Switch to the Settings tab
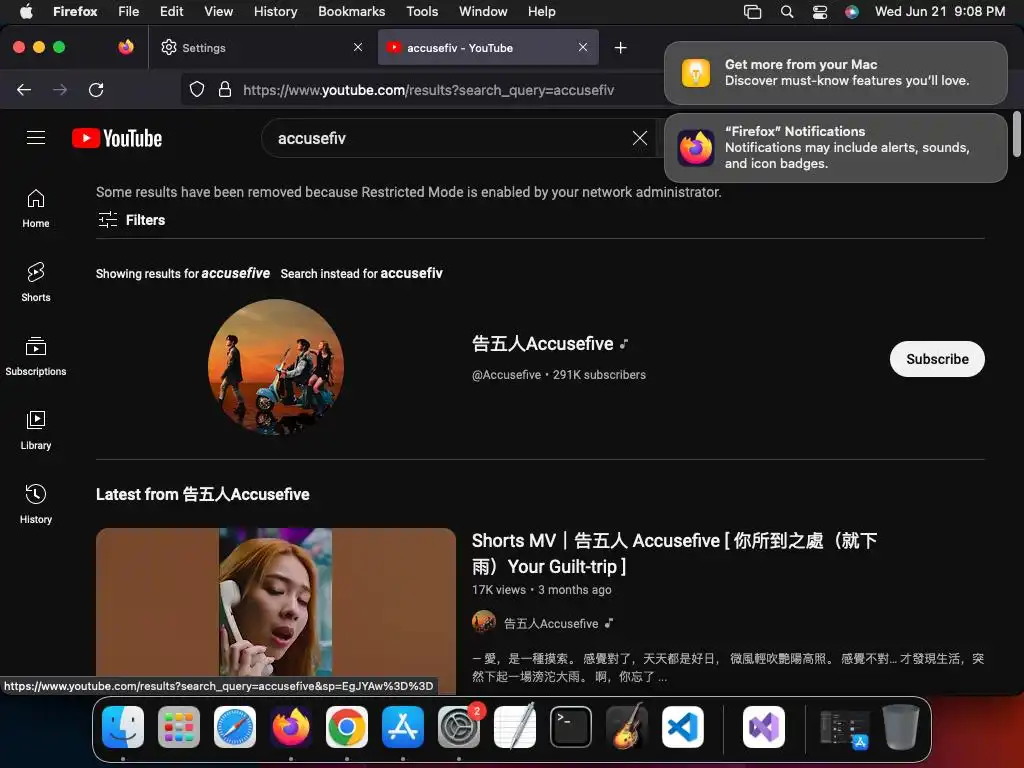The width and height of the screenshot is (1024, 768). [261, 47]
